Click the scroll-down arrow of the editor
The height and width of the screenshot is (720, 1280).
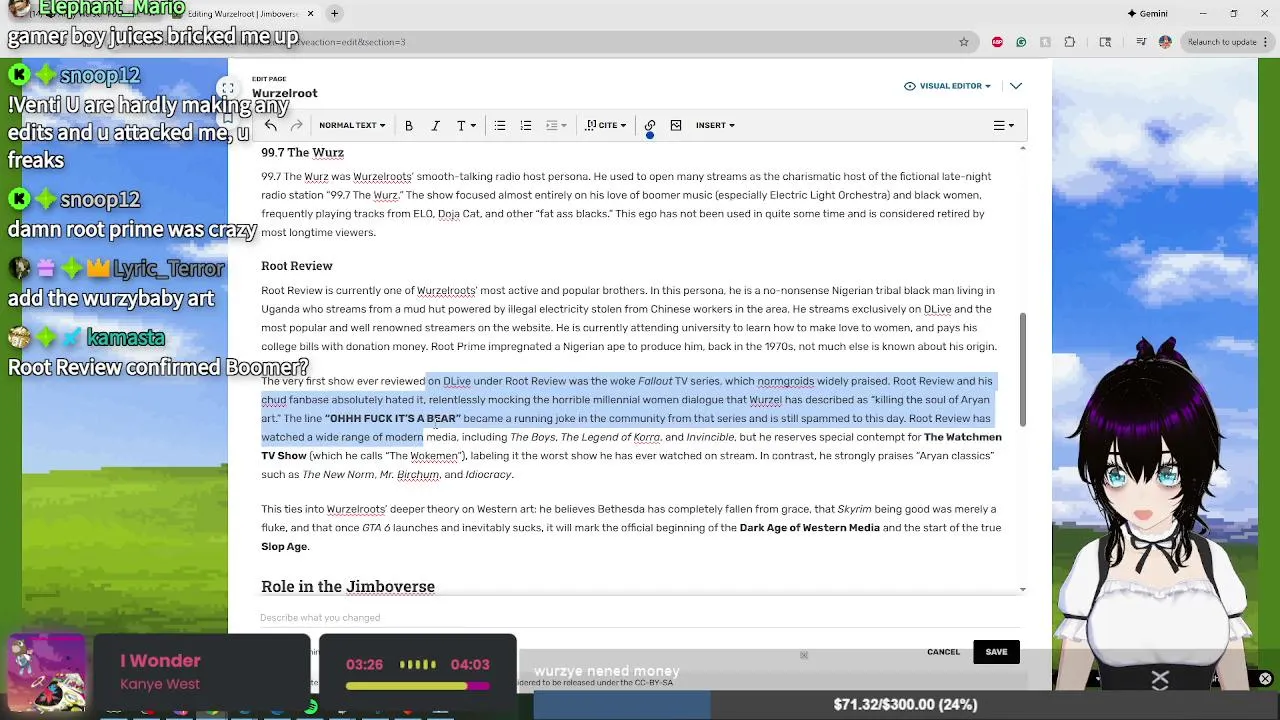(x=1022, y=590)
